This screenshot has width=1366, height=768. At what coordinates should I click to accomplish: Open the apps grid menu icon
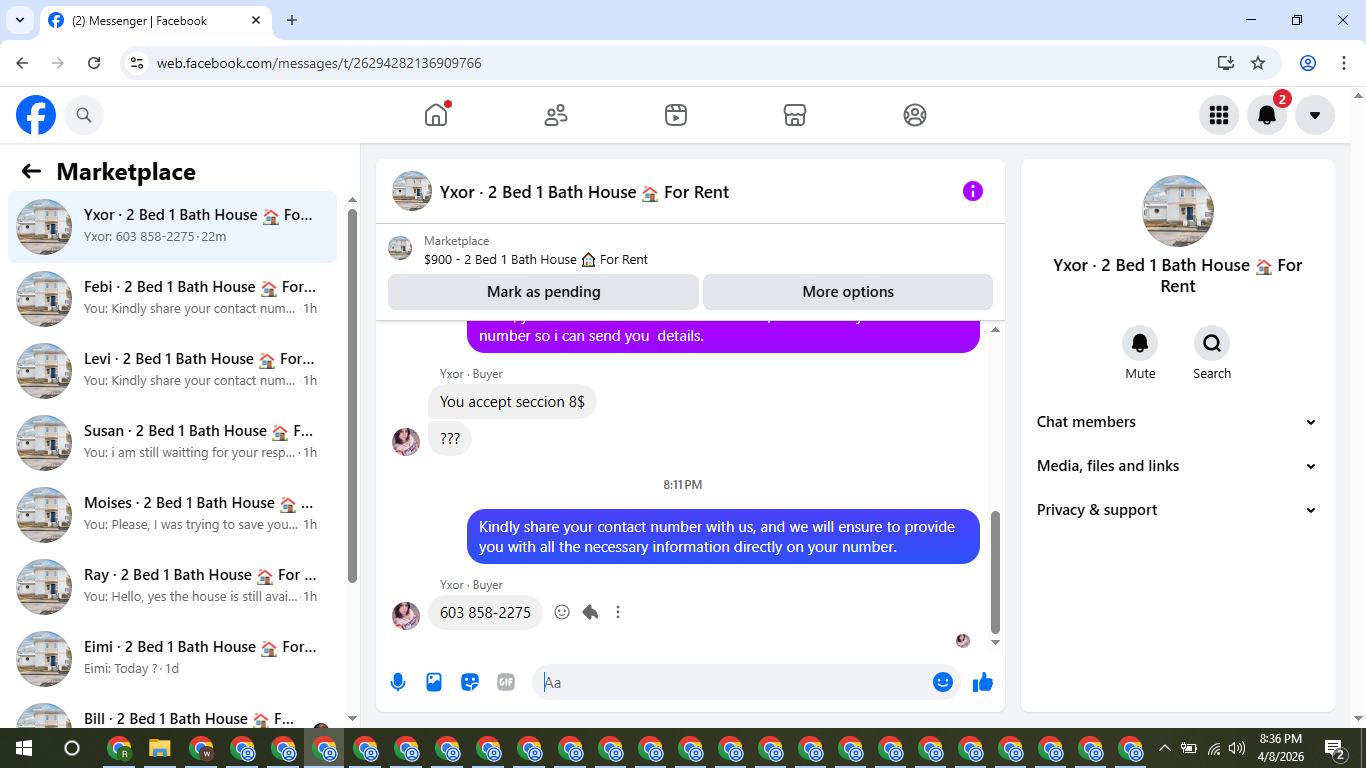[x=1218, y=115]
